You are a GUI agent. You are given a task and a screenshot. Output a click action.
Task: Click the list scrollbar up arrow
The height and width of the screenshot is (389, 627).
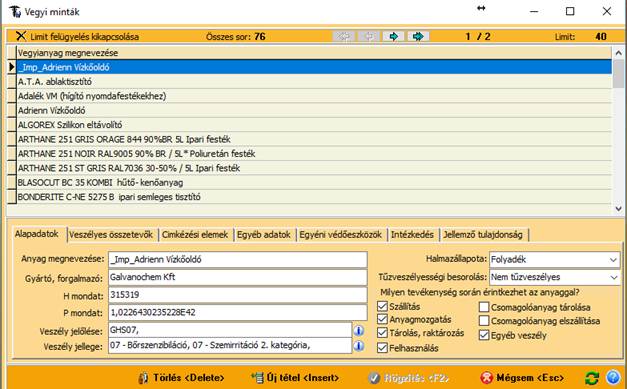618,52
